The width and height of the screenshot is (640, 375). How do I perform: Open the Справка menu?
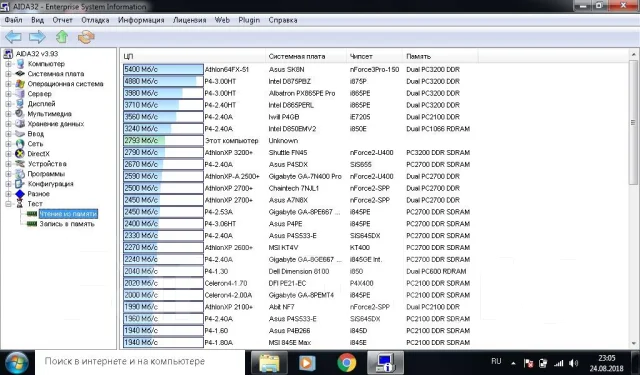click(283, 20)
